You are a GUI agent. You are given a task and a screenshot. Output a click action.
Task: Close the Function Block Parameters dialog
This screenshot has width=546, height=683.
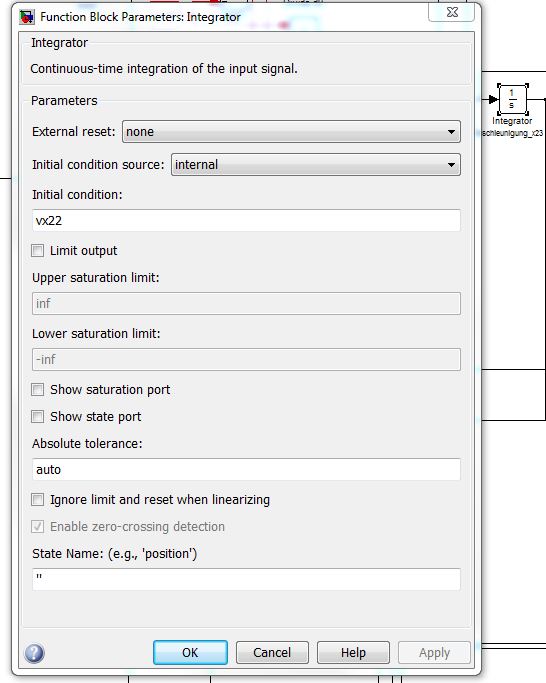tap(452, 12)
